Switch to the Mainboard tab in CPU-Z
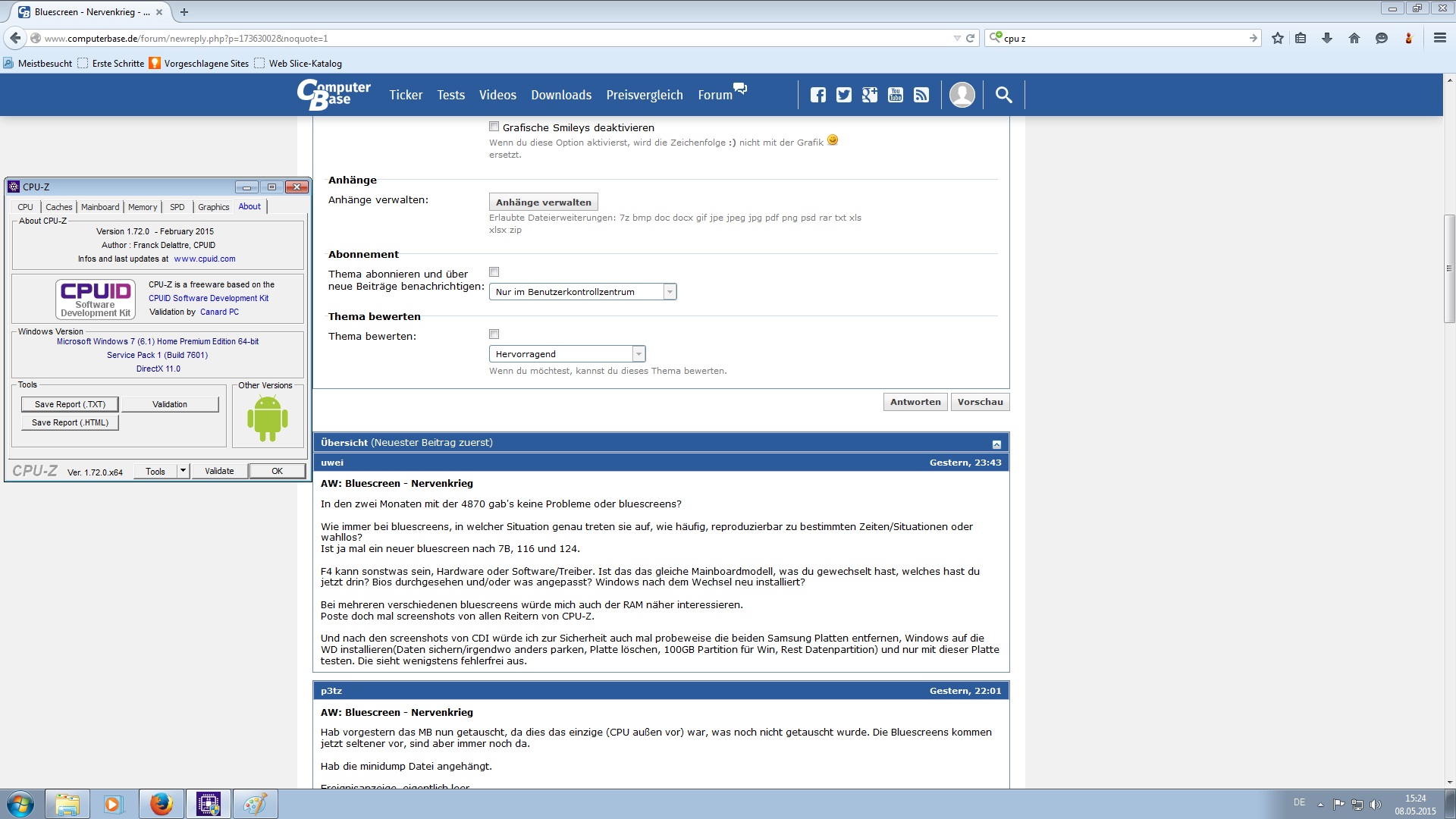 (x=100, y=207)
